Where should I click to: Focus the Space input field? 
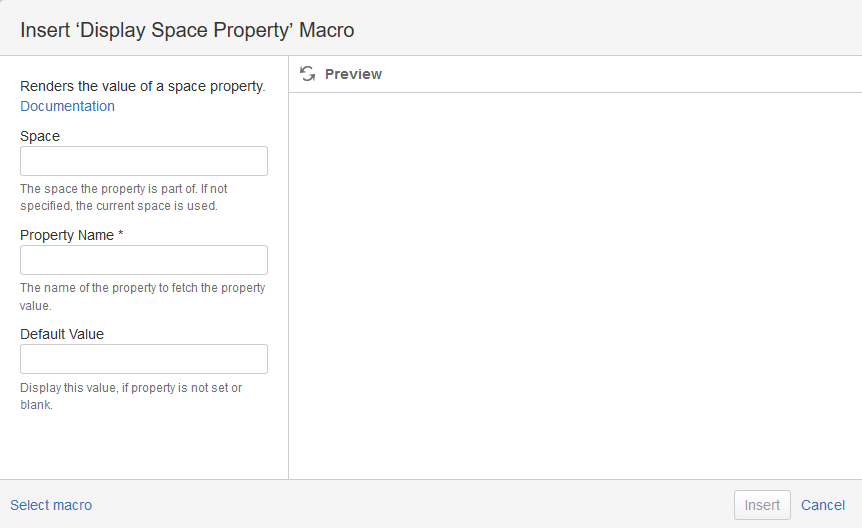pyautogui.click(x=144, y=161)
